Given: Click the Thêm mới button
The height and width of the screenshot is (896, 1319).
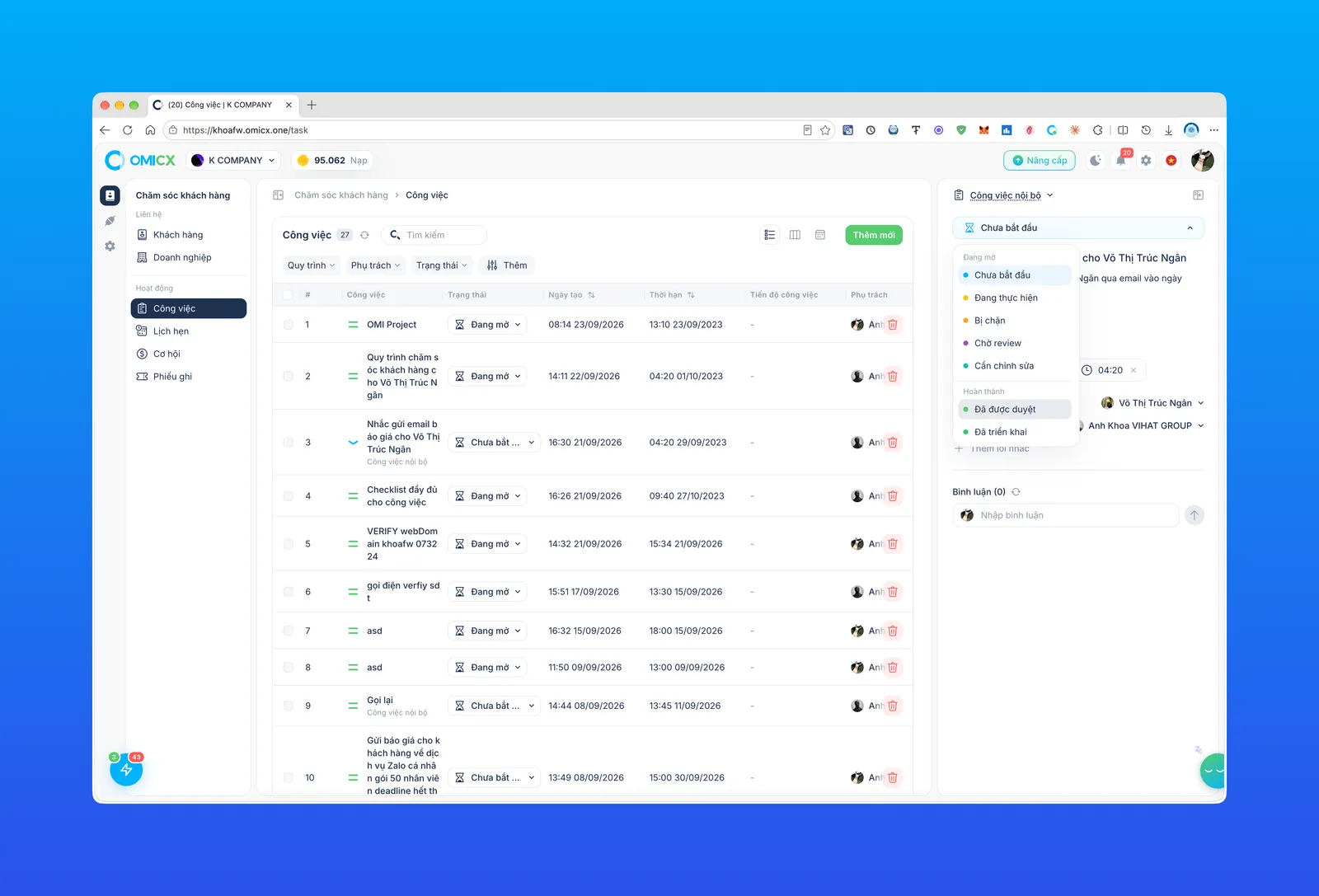Looking at the screenshot, I should 874,235.
